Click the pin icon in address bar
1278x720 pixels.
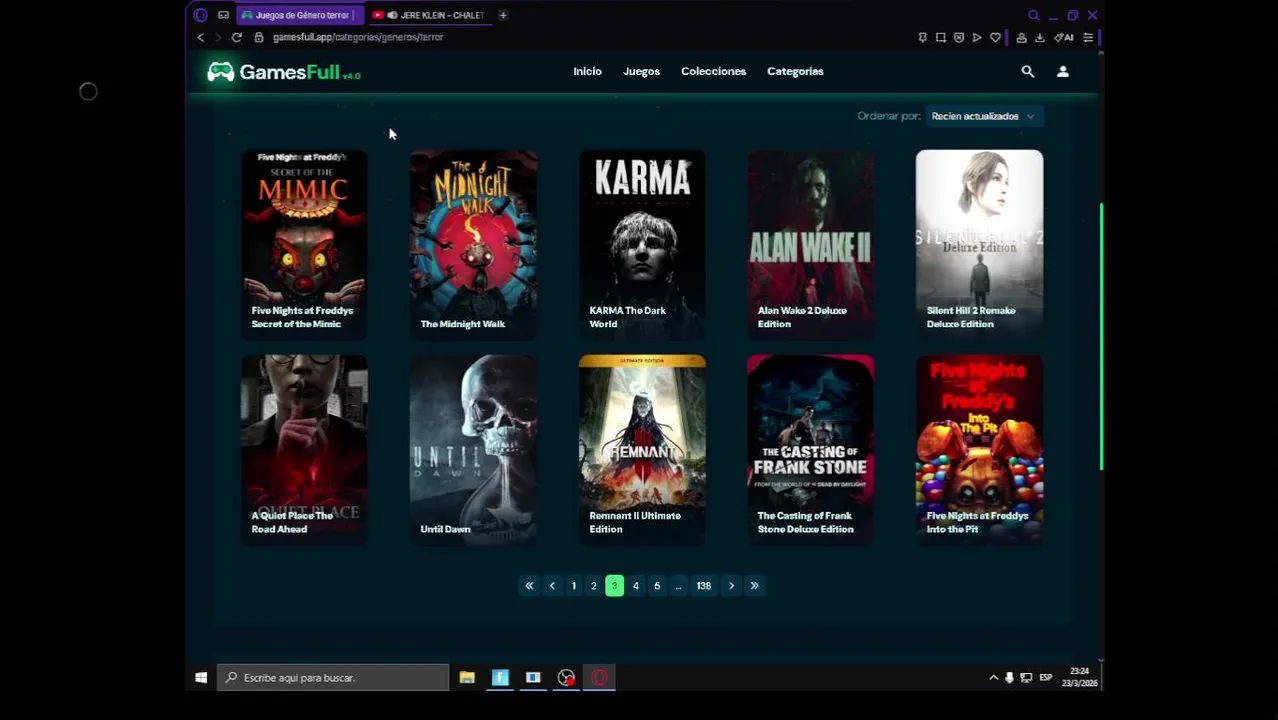coord(922,37)
